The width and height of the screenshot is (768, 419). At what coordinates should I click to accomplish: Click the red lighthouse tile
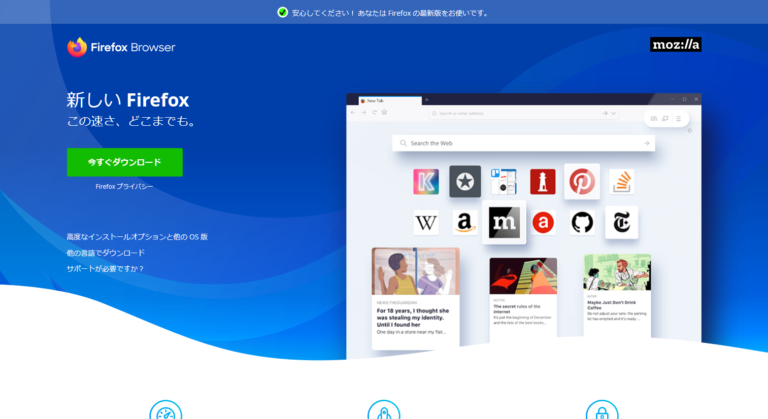543,182
